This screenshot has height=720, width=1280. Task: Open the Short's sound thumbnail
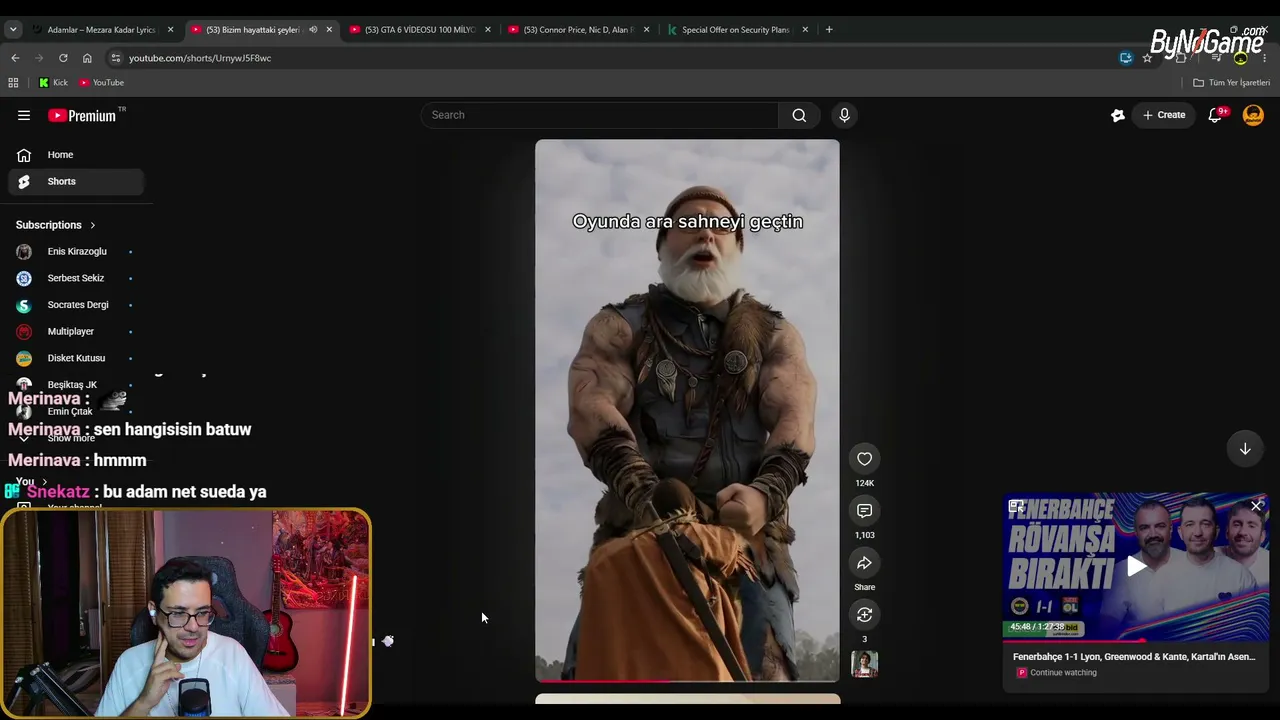pyautogui.click(x=865, y=664)
